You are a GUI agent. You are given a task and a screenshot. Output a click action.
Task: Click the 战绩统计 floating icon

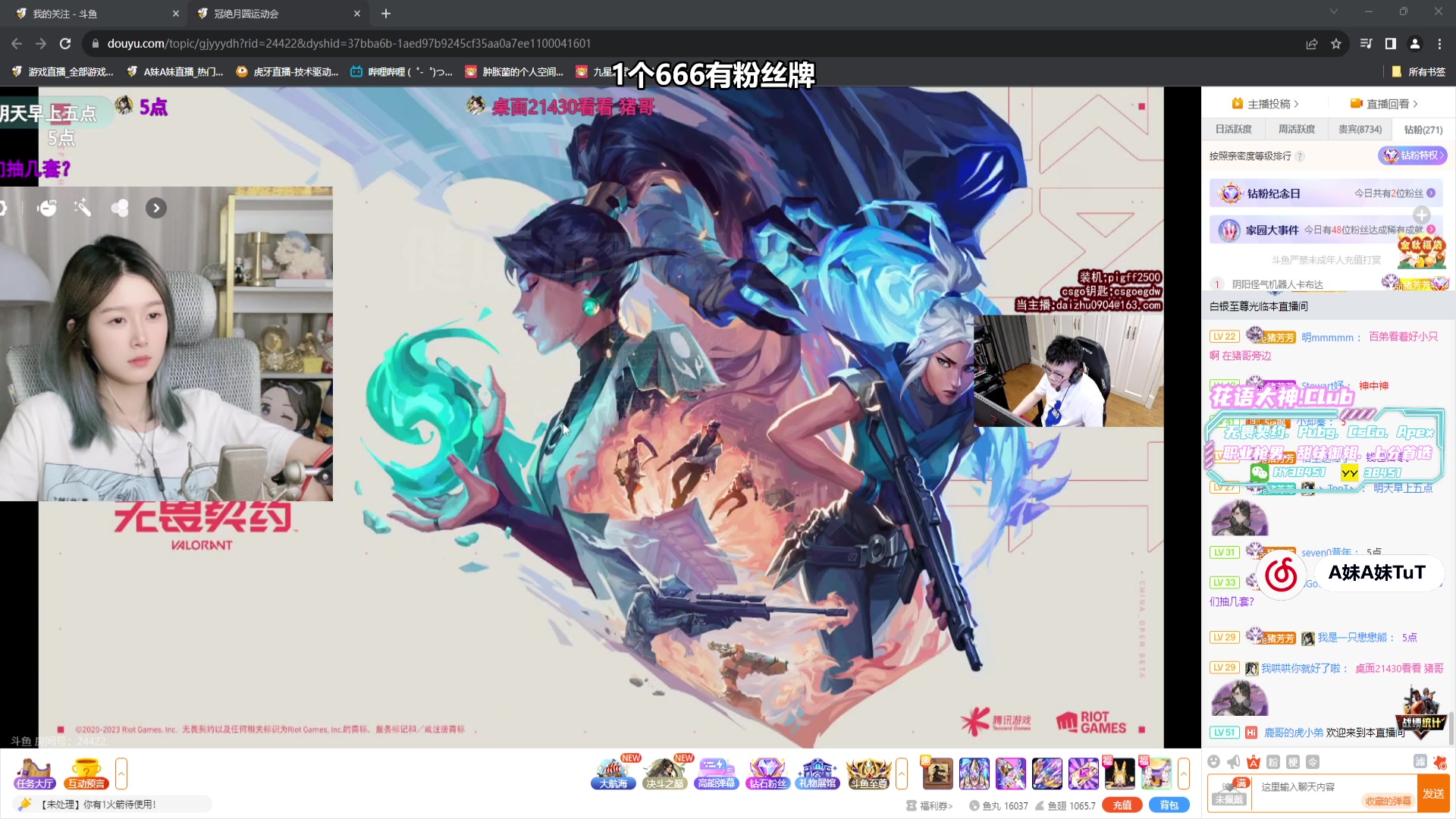[x=1421, y=713]
